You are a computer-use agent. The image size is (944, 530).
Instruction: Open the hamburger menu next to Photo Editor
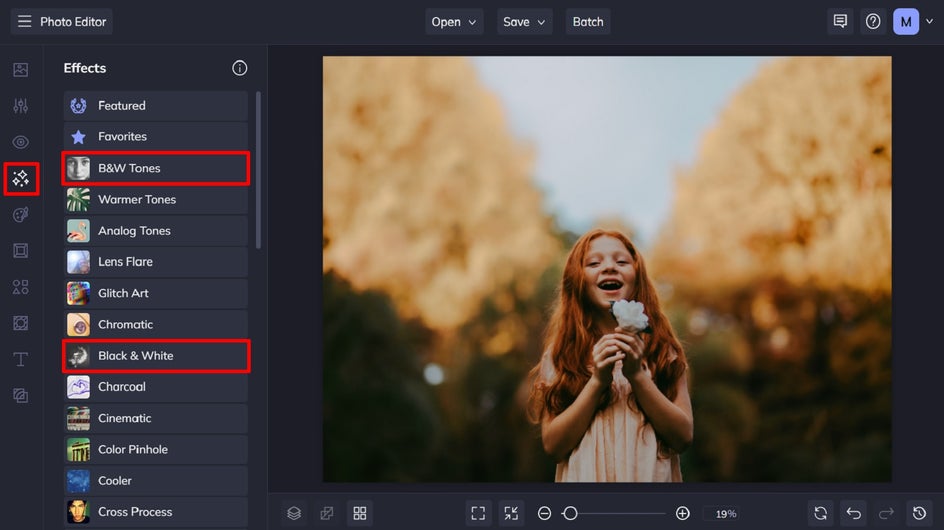[x=24, y=22]
